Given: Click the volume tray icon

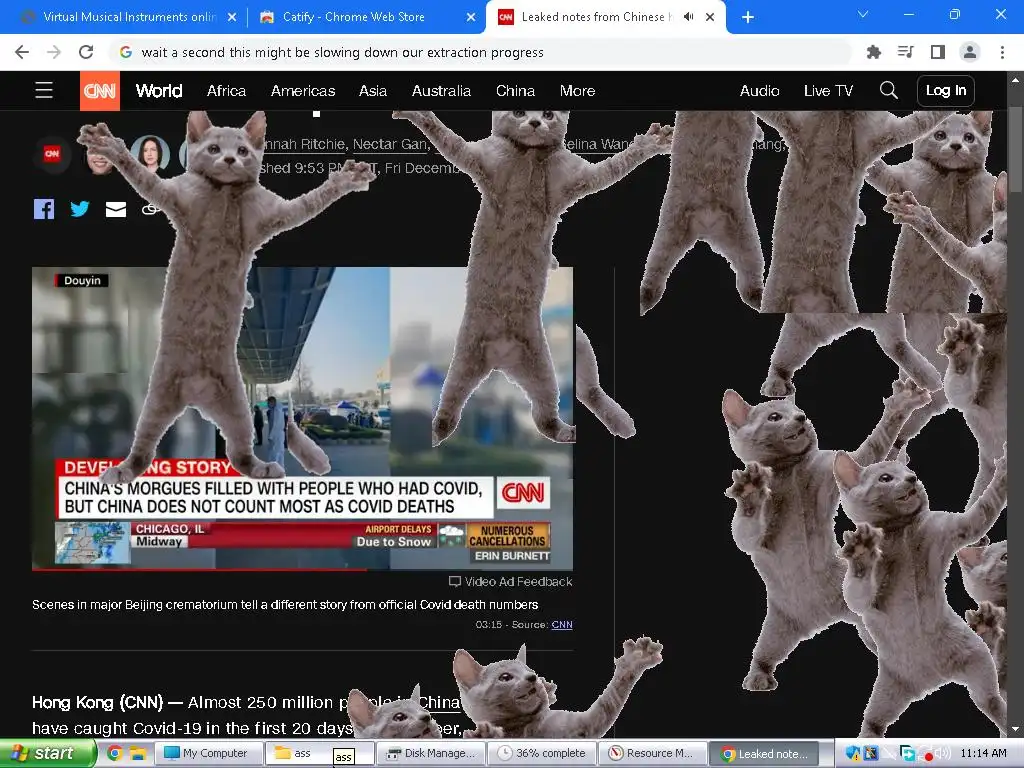Looking at the screenshot, I should coord(942,753).
